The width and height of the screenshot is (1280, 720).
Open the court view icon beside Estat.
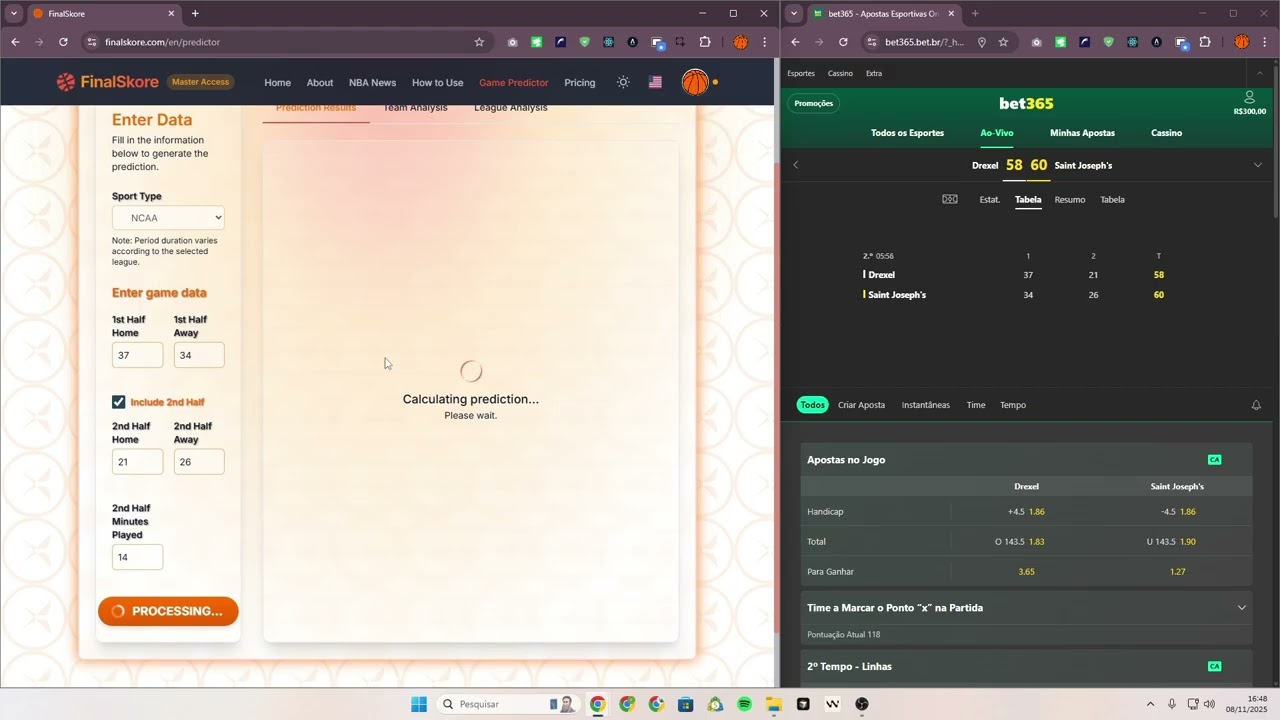point(950,199)
